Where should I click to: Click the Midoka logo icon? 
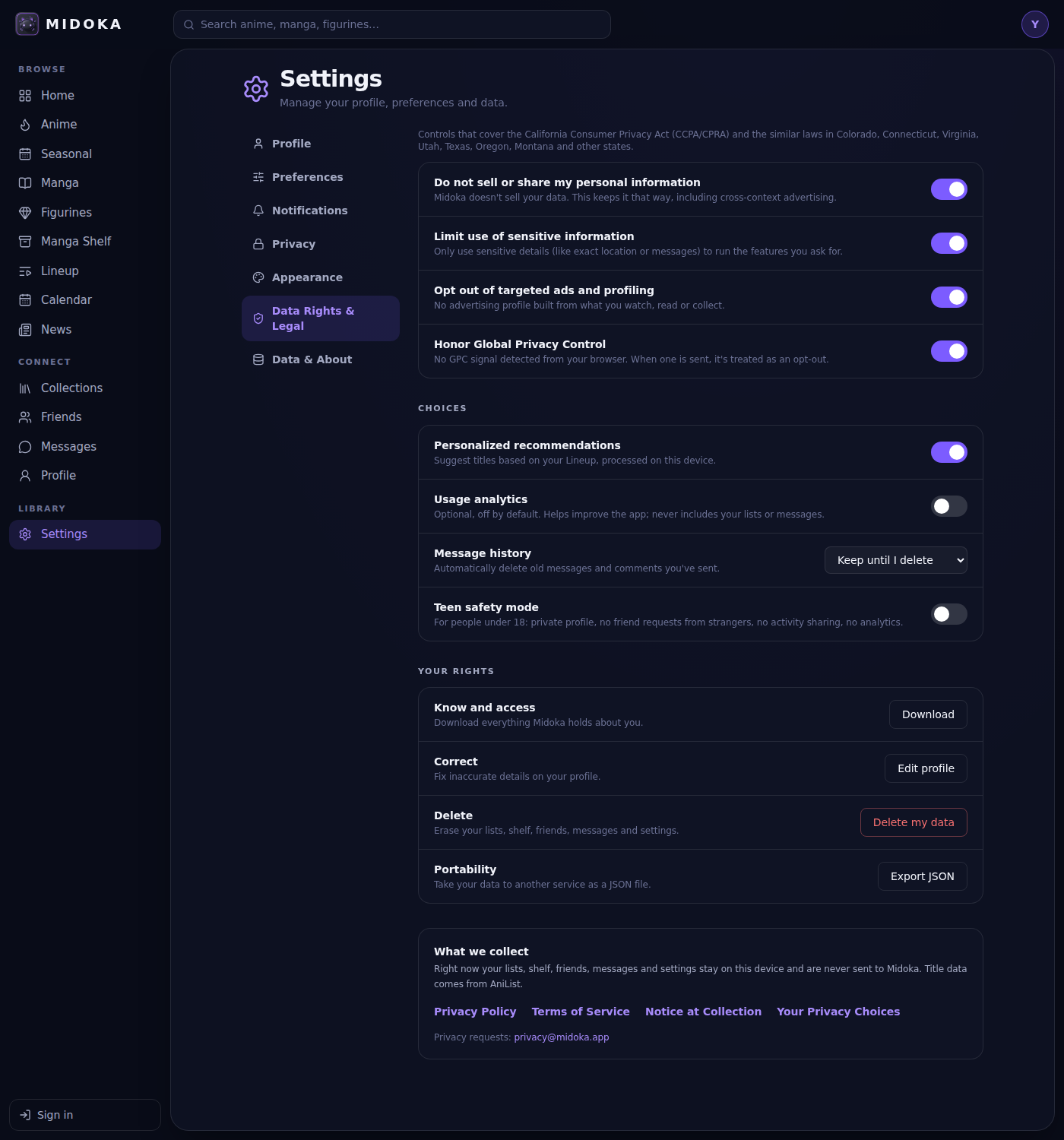[27, 24]
